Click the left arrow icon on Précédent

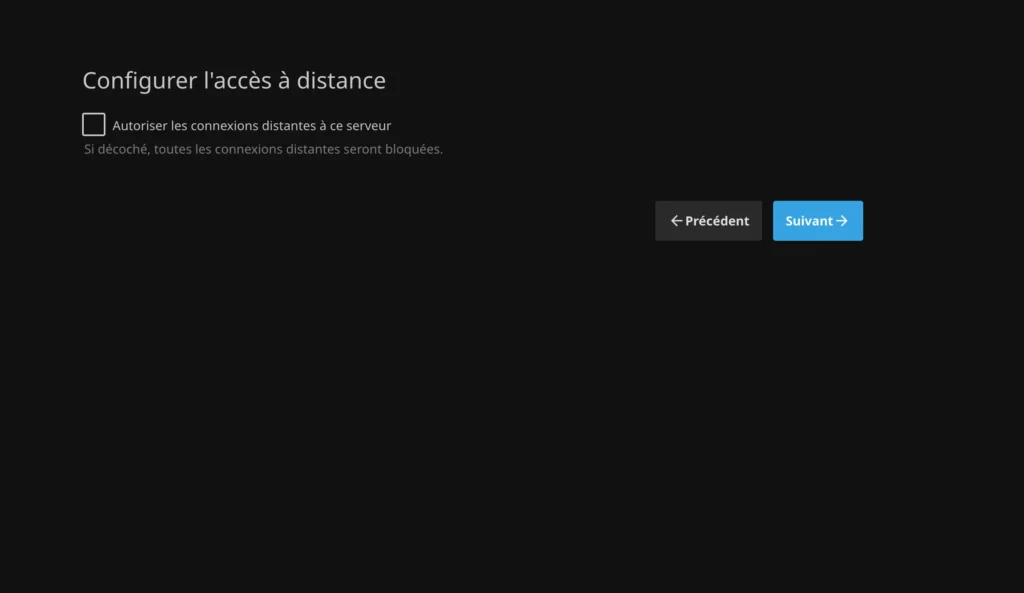tap(676, 221)
